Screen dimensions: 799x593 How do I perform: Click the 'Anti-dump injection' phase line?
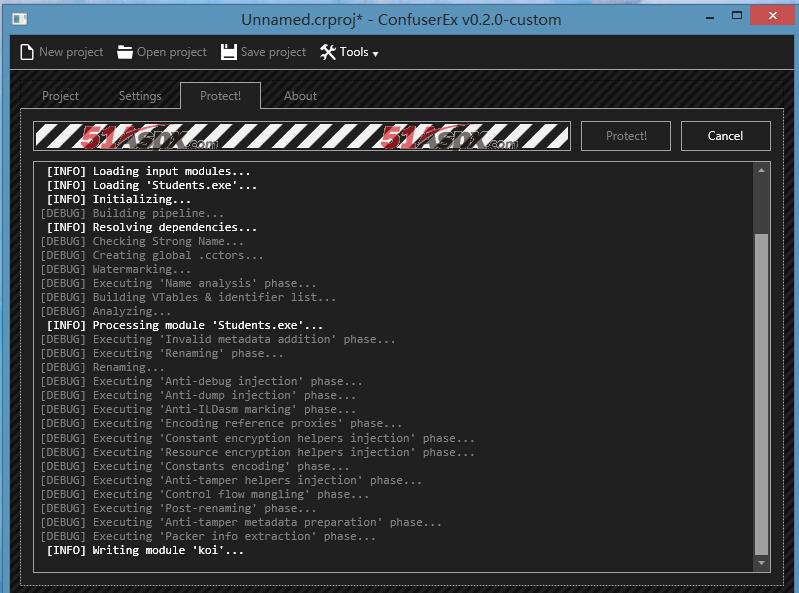[x=198, y=395]
